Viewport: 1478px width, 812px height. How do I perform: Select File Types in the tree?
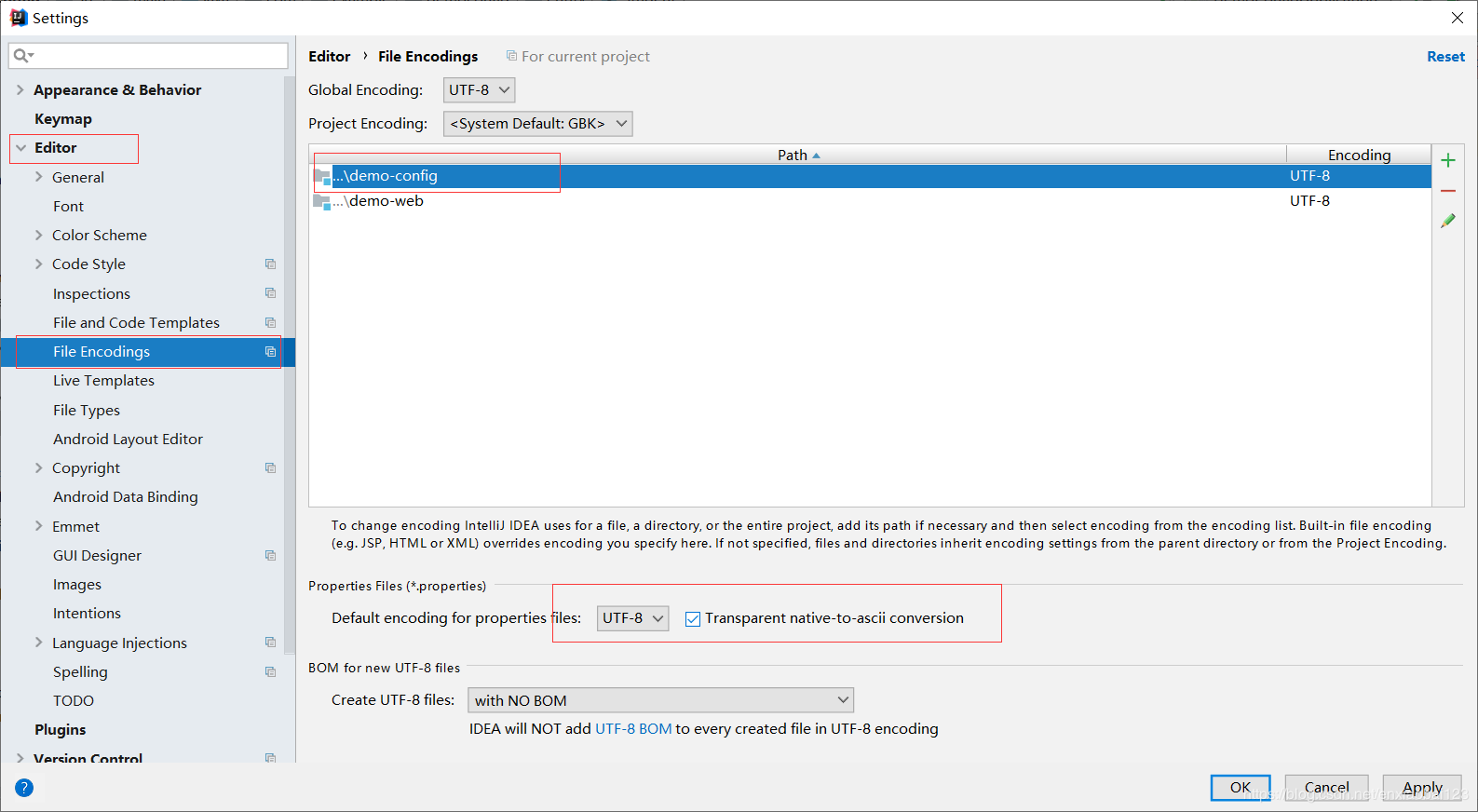coord(87,411)
